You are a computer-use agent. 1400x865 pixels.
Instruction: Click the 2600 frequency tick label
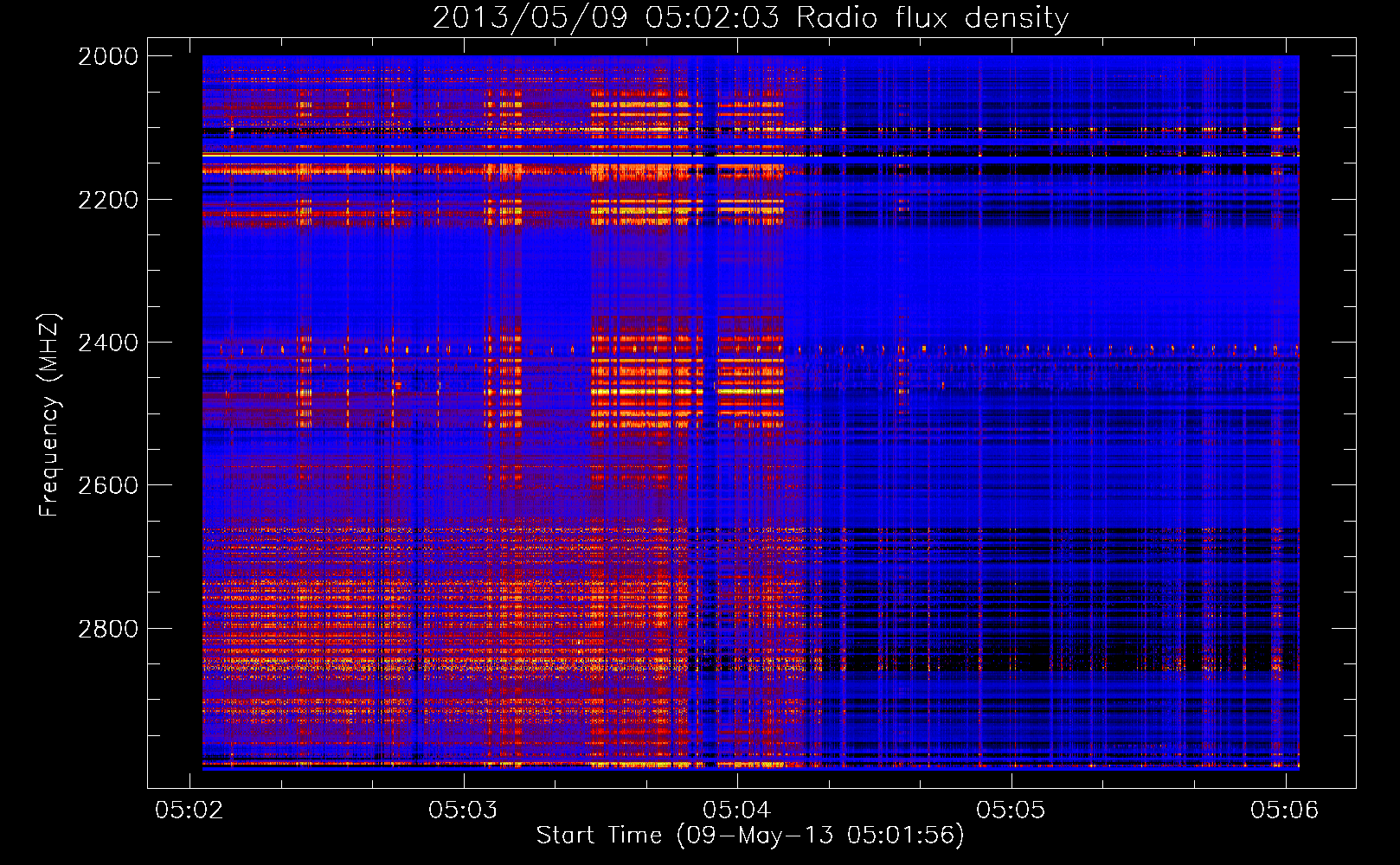108,485
